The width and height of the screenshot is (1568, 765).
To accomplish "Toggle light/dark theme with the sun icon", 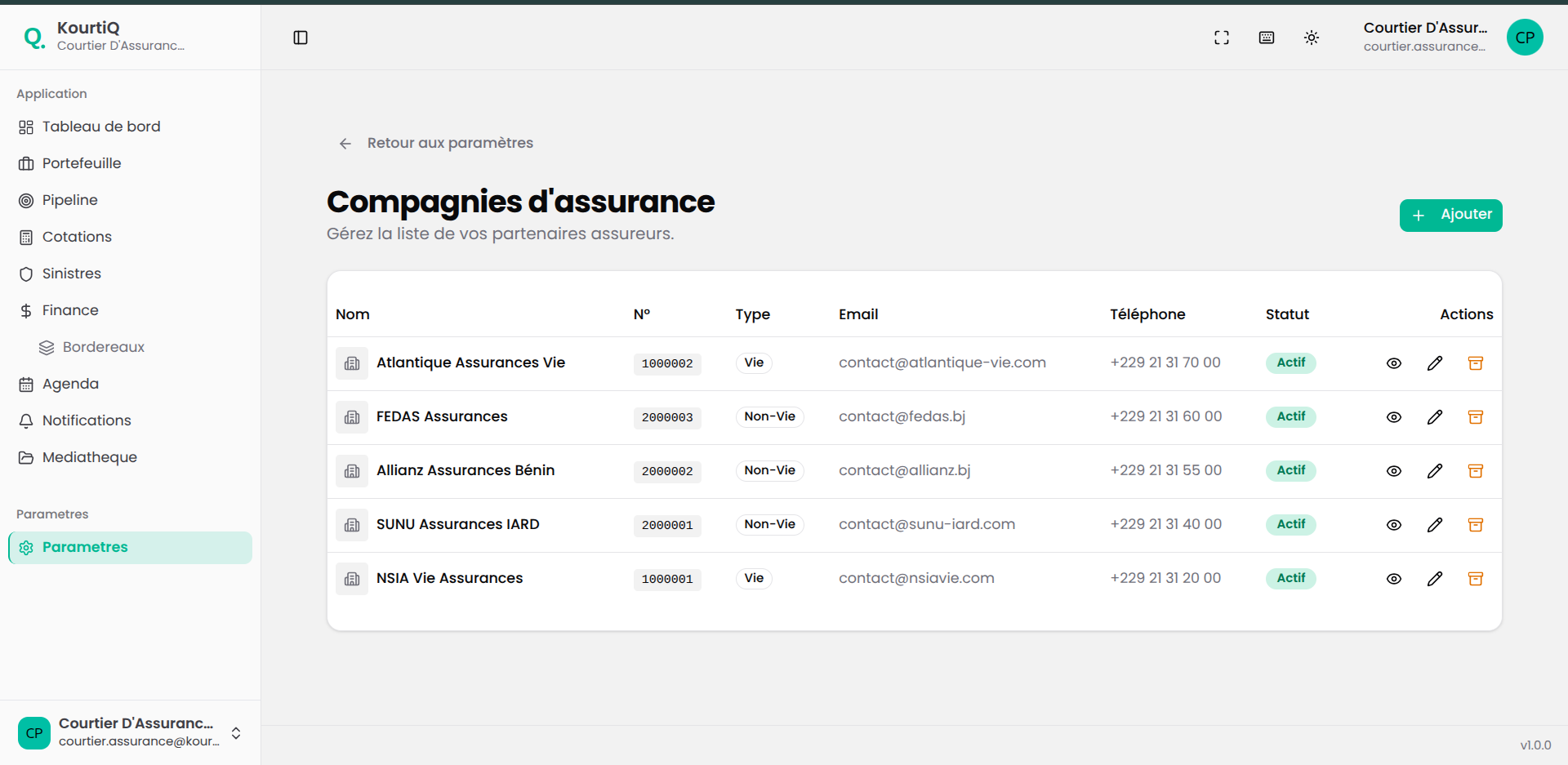I will (x=1312, y=38).
